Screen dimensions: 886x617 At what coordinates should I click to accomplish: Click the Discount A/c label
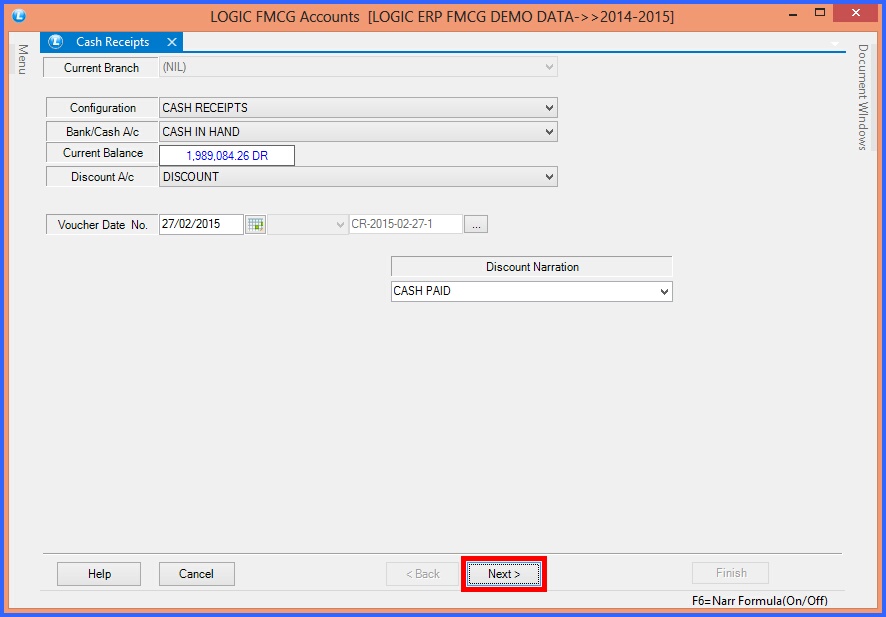(102, 177)
